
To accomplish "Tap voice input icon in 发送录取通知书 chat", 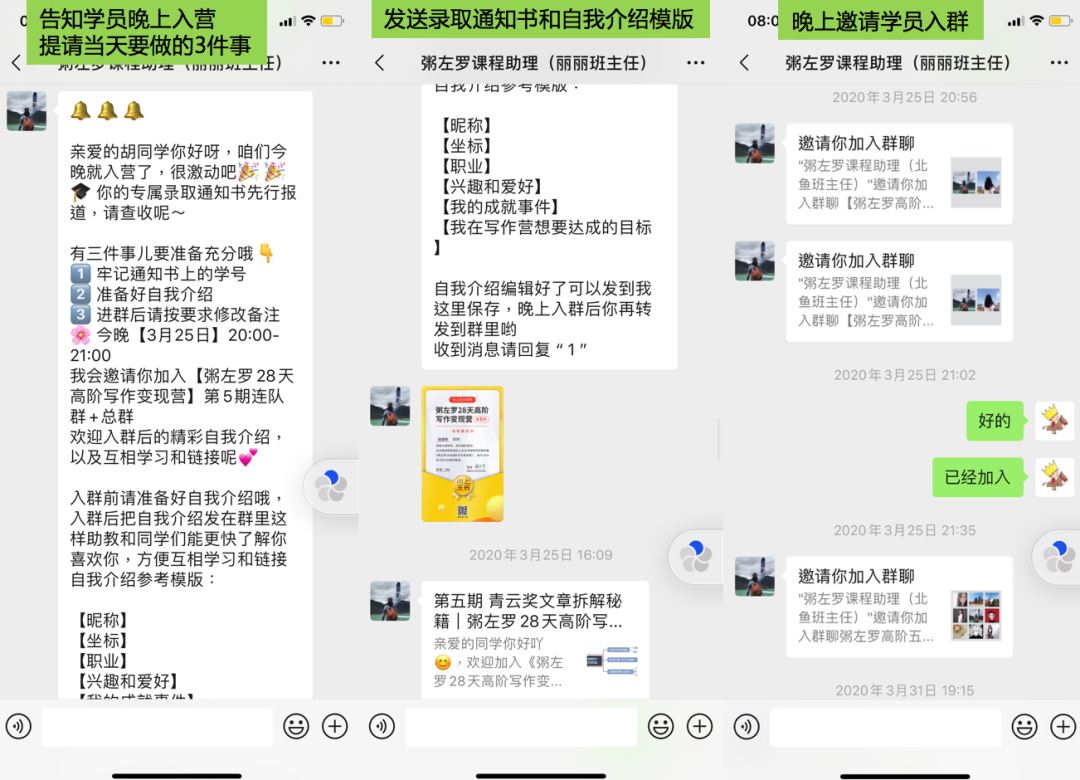I will point(383,726).
